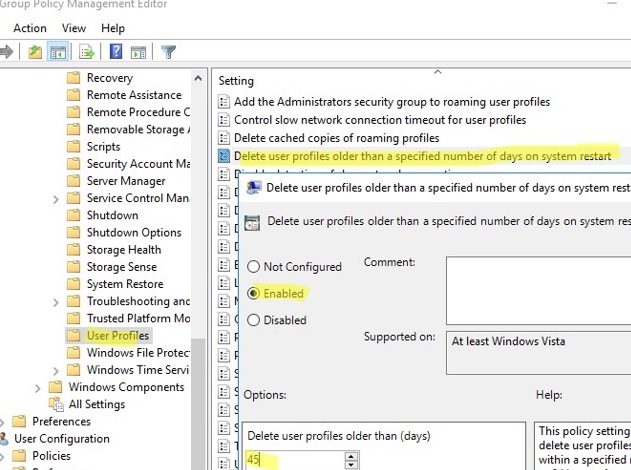Toggle the show/hide action pane icon
The height and width of the screenshot is (470, 631).
[x=139, y=52]
